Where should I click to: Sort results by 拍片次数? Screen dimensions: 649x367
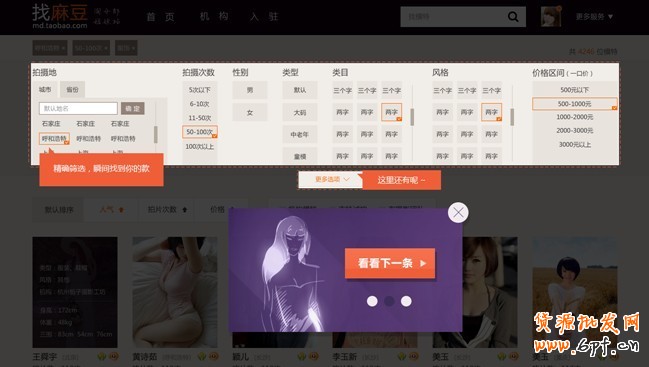coord(167,210)
